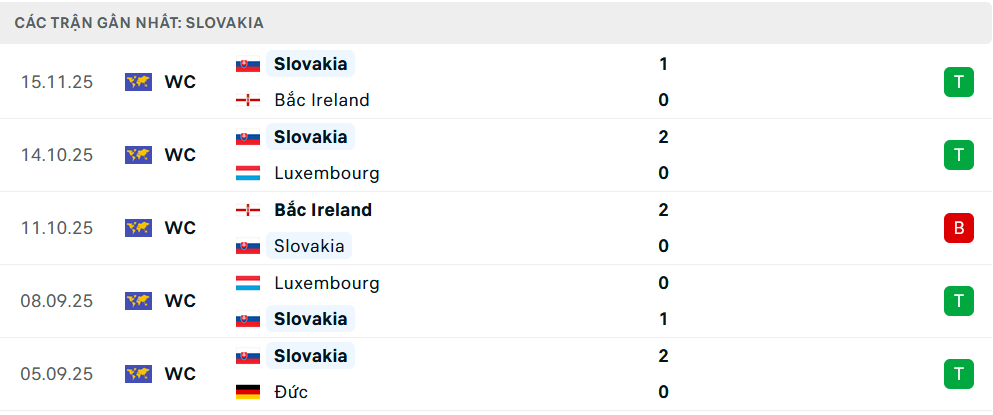This screenshot has width=993, height=415.
Task: Click the 'Các trận gần nhất: Slovakia' header
Action: coord(139,22)
